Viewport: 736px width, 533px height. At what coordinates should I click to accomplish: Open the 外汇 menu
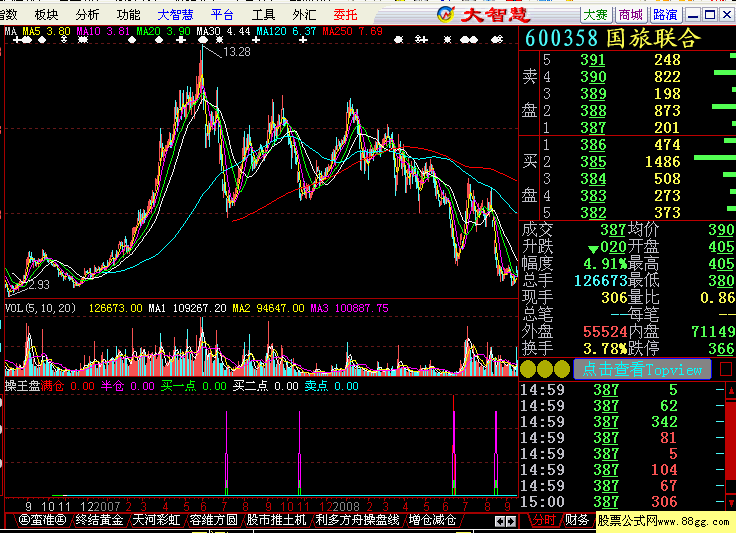click(x=304, y=15)
